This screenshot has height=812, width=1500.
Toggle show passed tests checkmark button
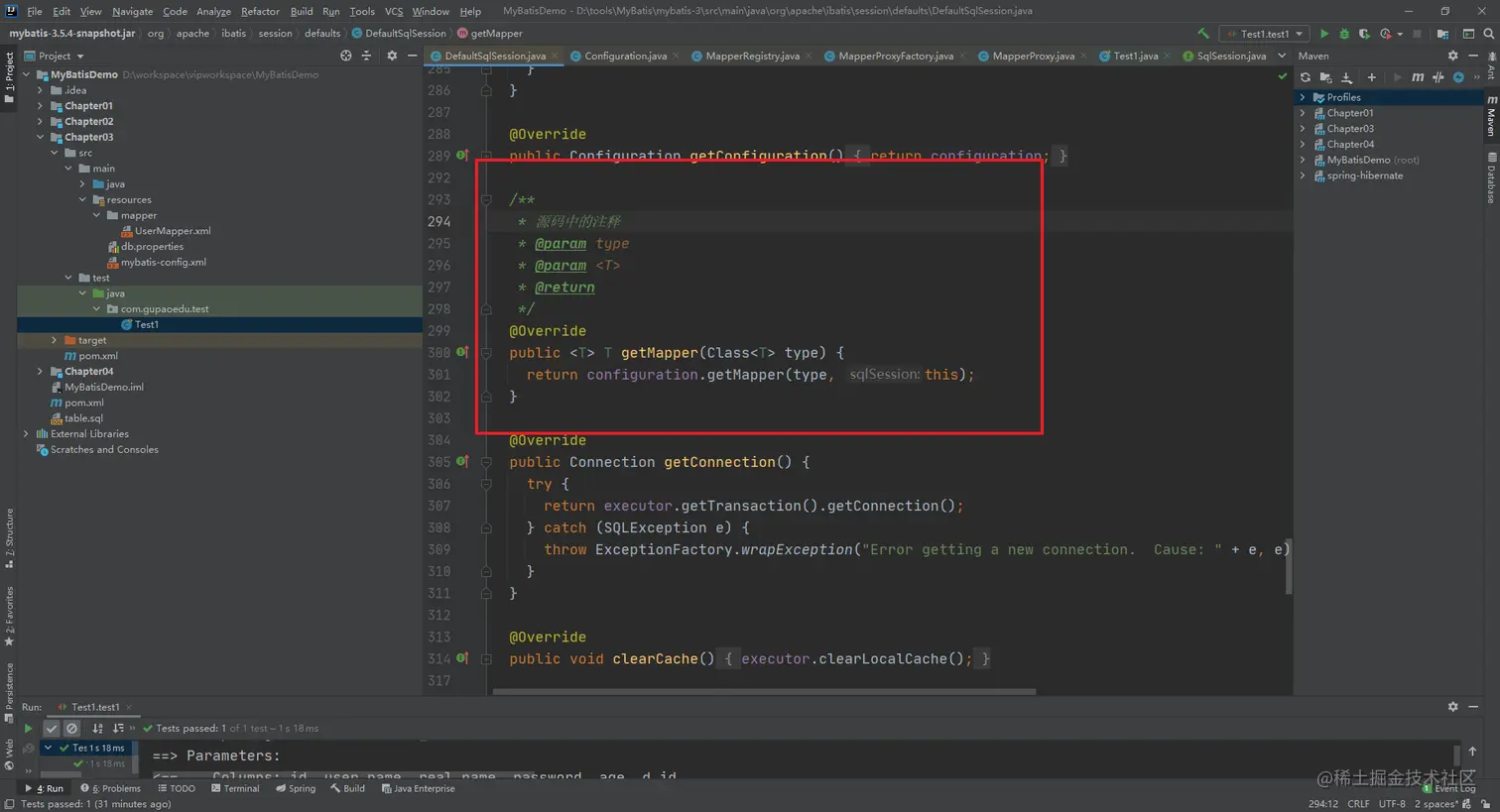pos(52,729)
